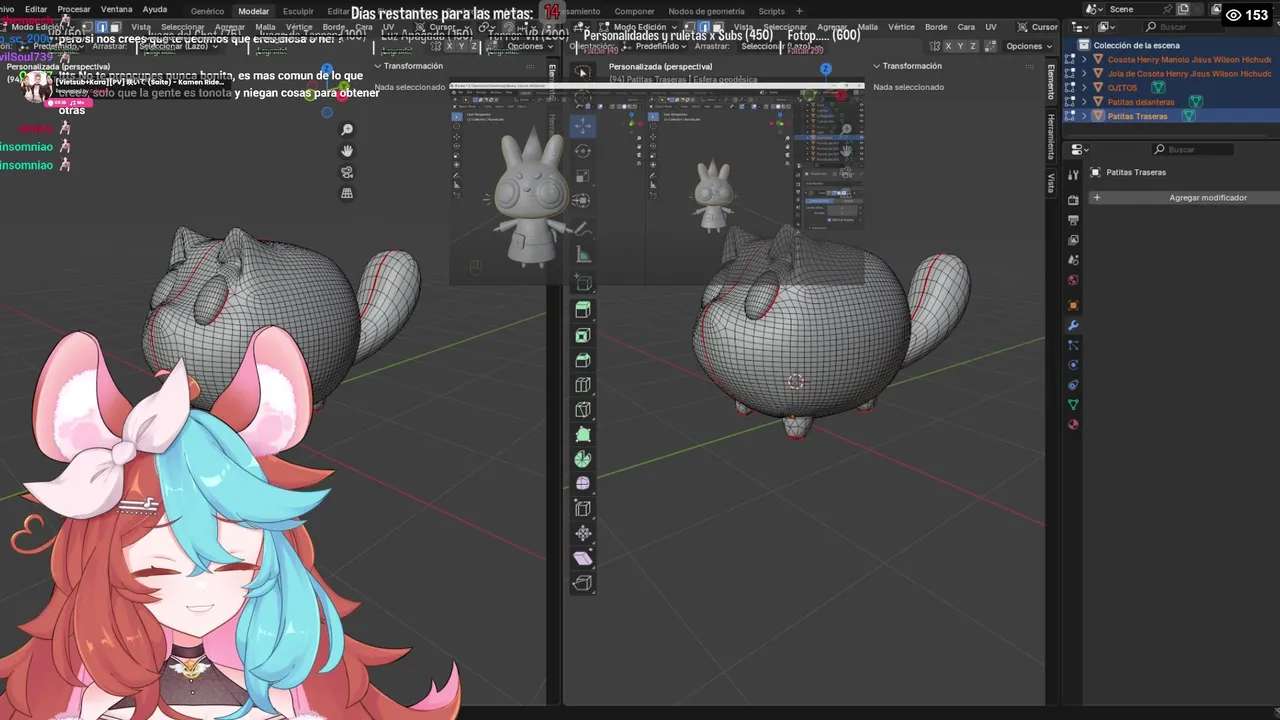Select the Loop Cut tool
Screen dimensions: 1280x720
583,385
